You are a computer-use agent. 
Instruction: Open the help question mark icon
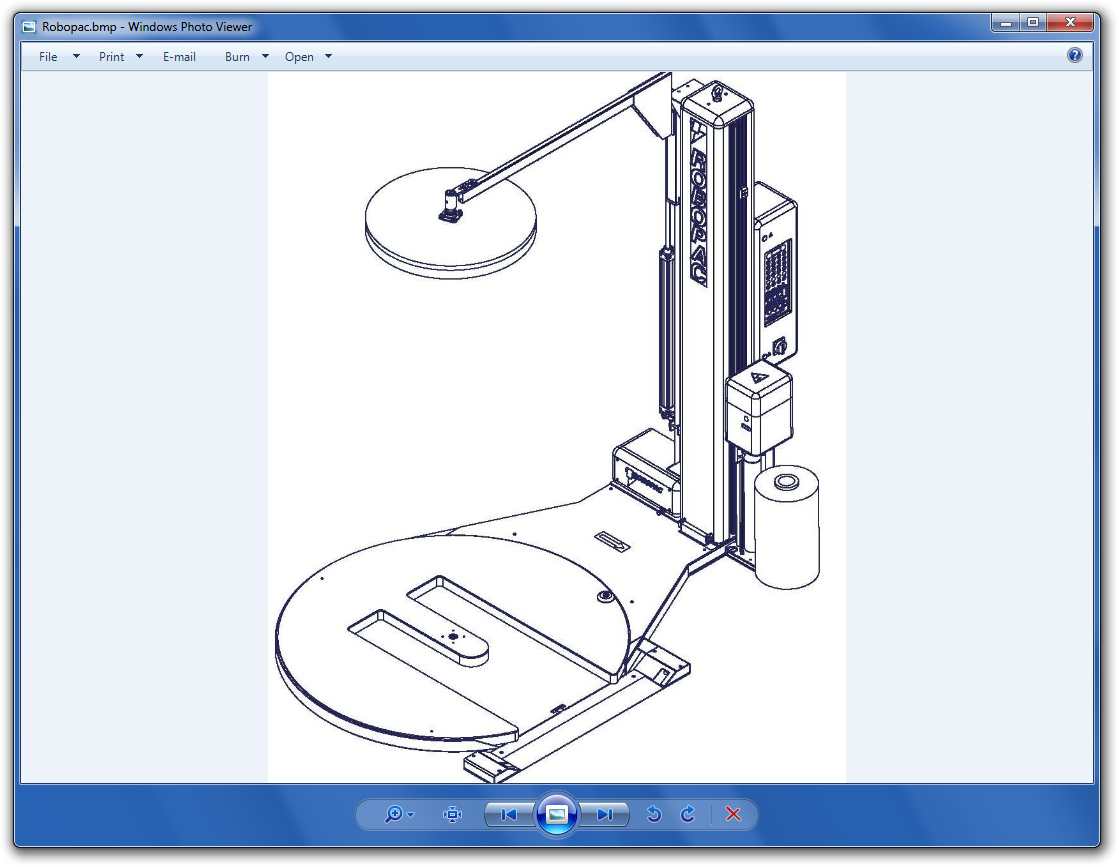coord(1075,56)
